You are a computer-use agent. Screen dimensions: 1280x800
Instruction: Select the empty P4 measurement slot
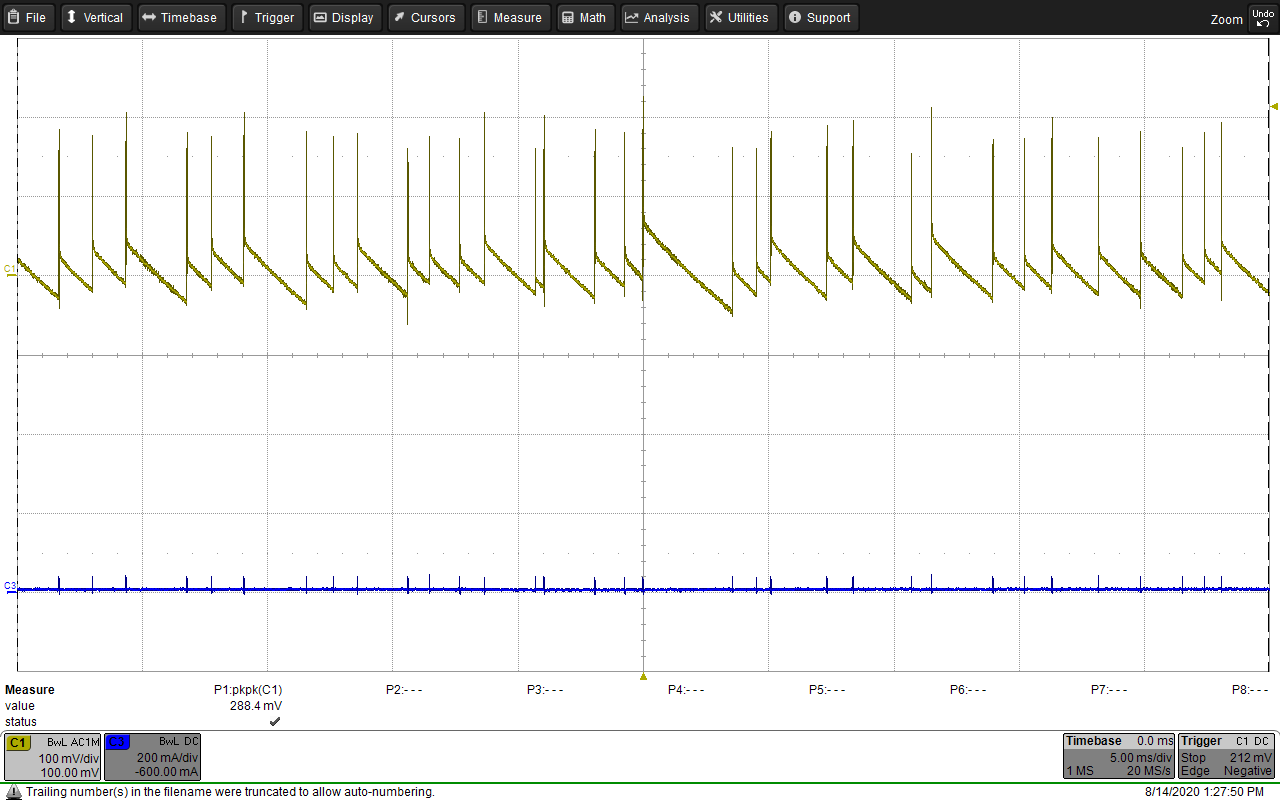coord(686,690)
